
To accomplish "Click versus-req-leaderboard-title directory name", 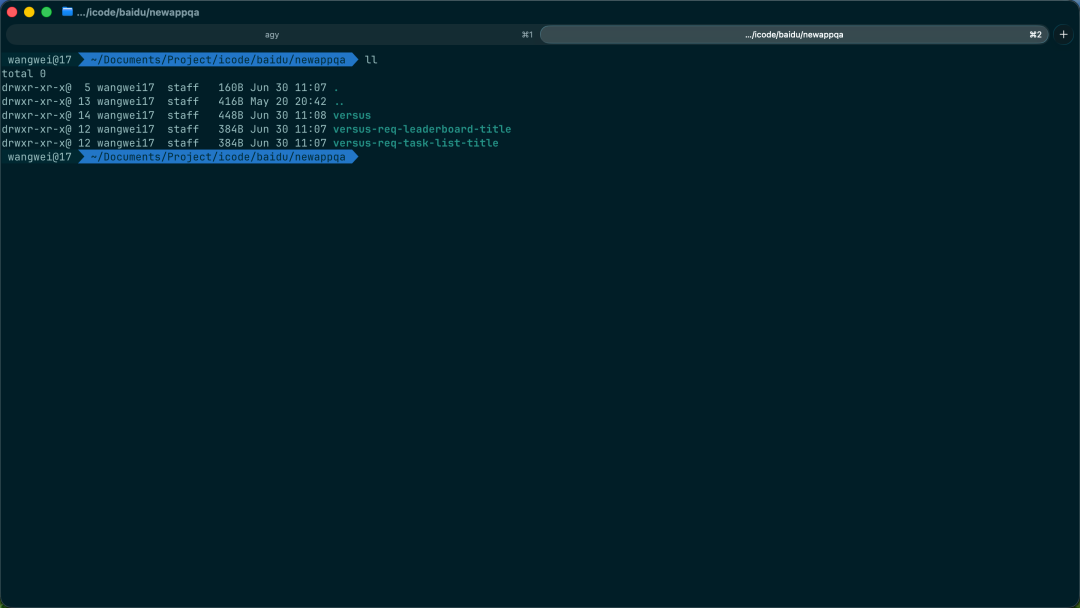I will (422, 129).
